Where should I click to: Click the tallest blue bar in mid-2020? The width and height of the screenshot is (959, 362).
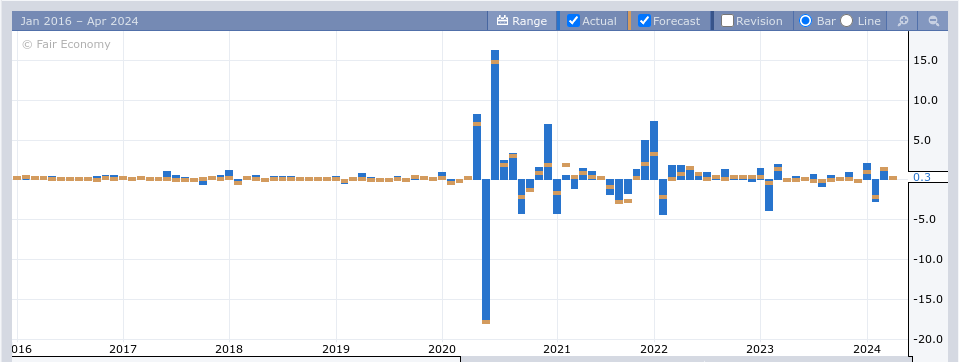(x=495, y=114)
